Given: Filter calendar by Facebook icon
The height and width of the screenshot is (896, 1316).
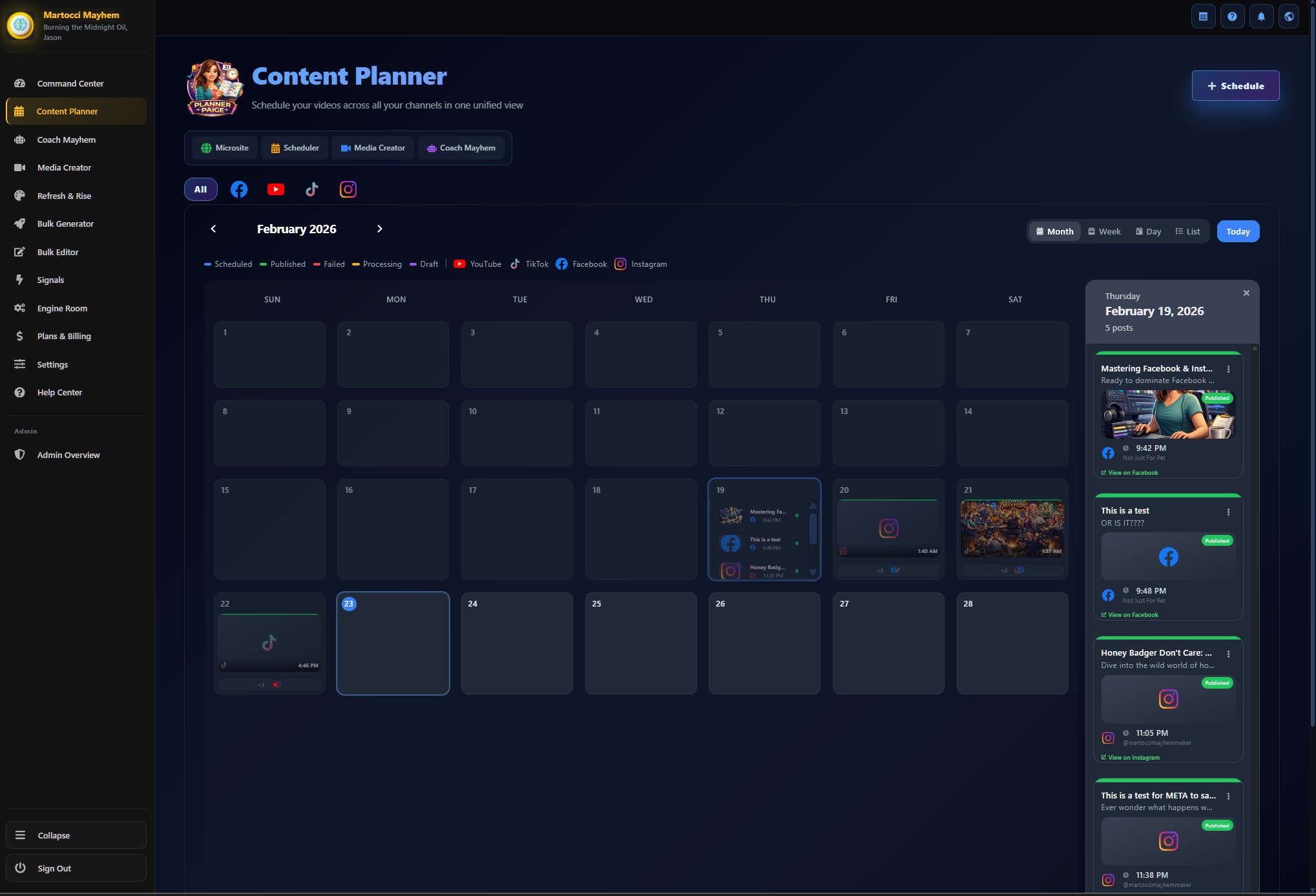Looking at the screenshot, I should point(239,189).
